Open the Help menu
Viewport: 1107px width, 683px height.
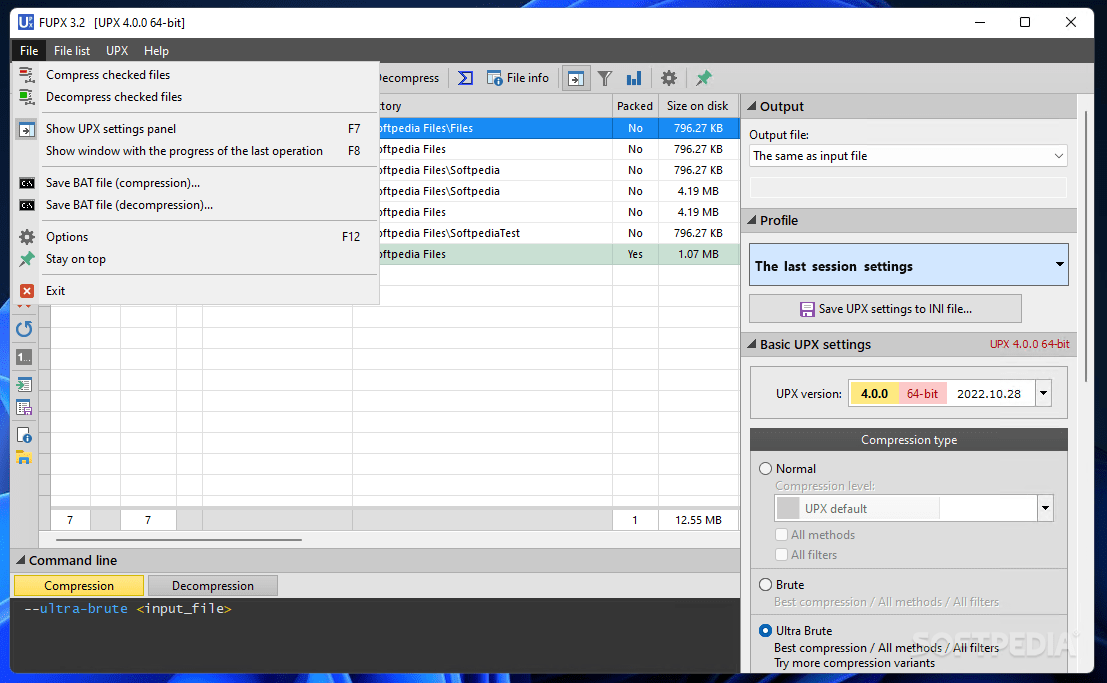point(156,51)
